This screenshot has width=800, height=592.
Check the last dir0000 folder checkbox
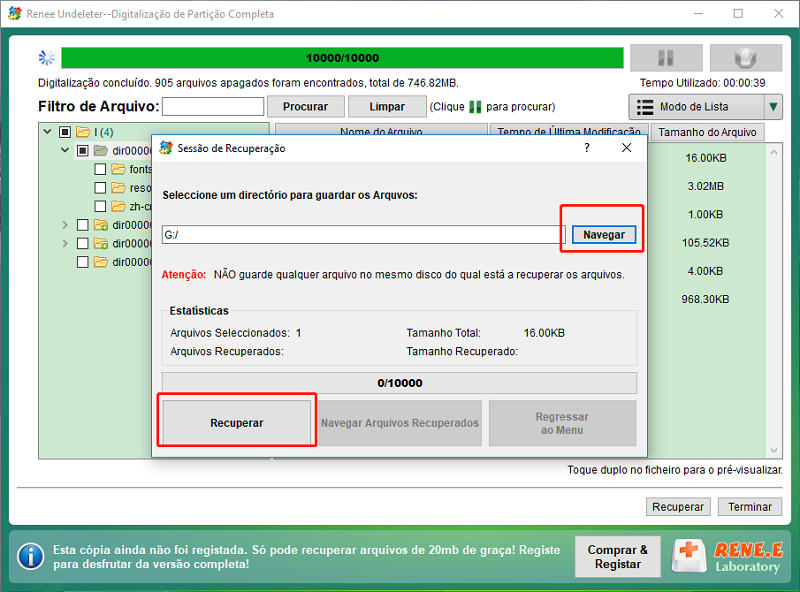[x=83, y=262]
